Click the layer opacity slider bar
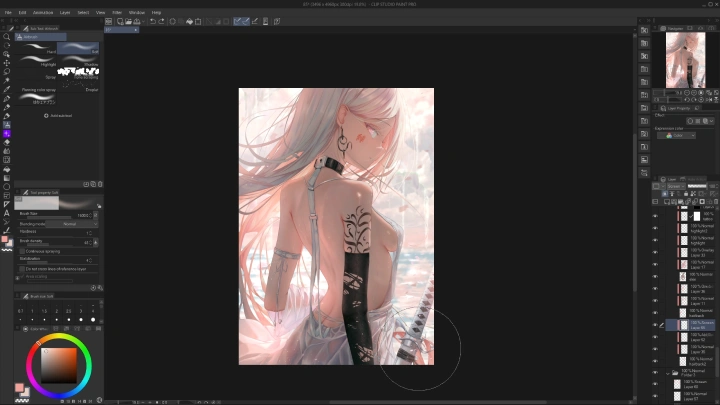 [x=697, y=186]
